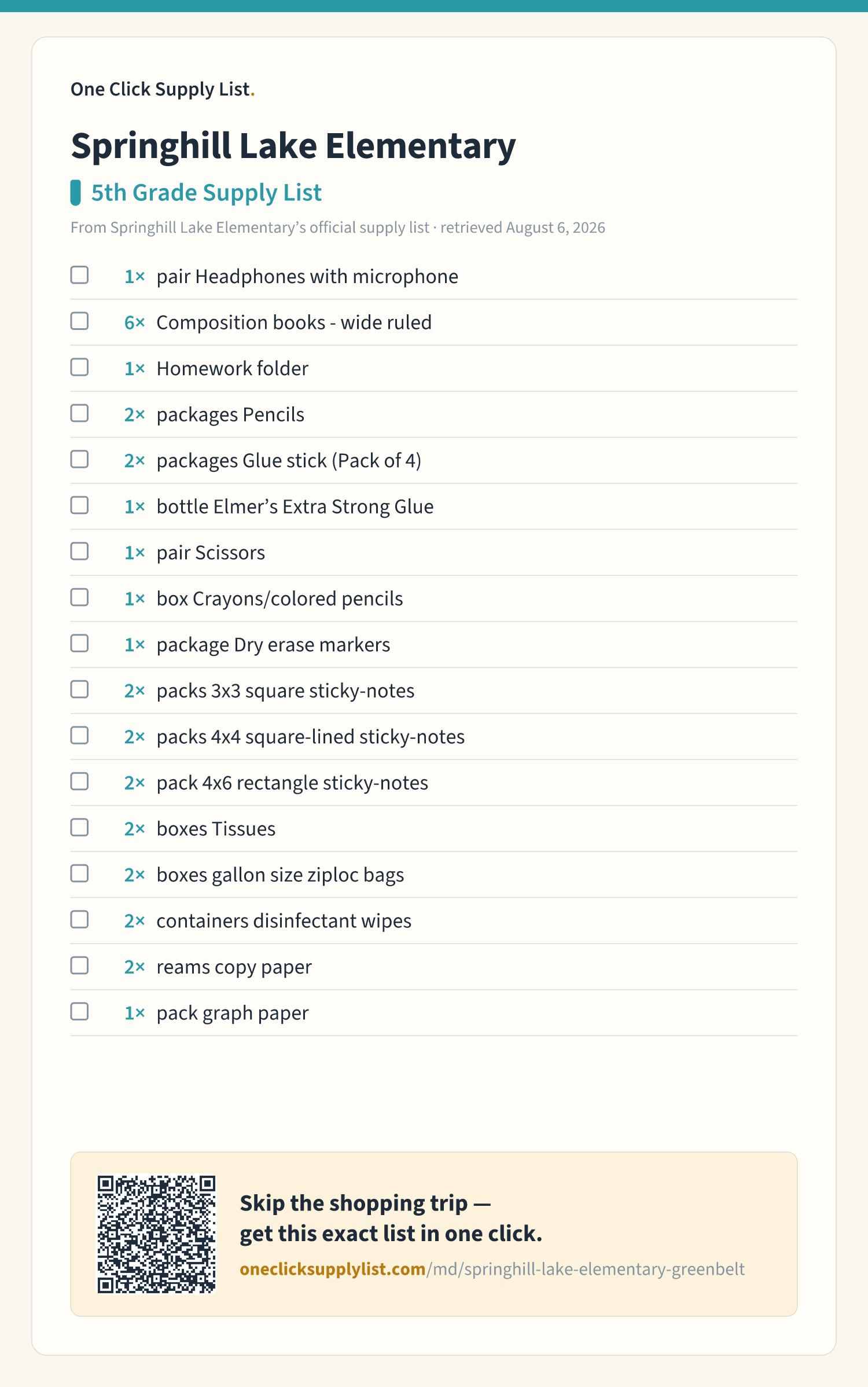Click the One Click Supply List logo
Screen dimensions: 868x1387
(x=163, y=89)
